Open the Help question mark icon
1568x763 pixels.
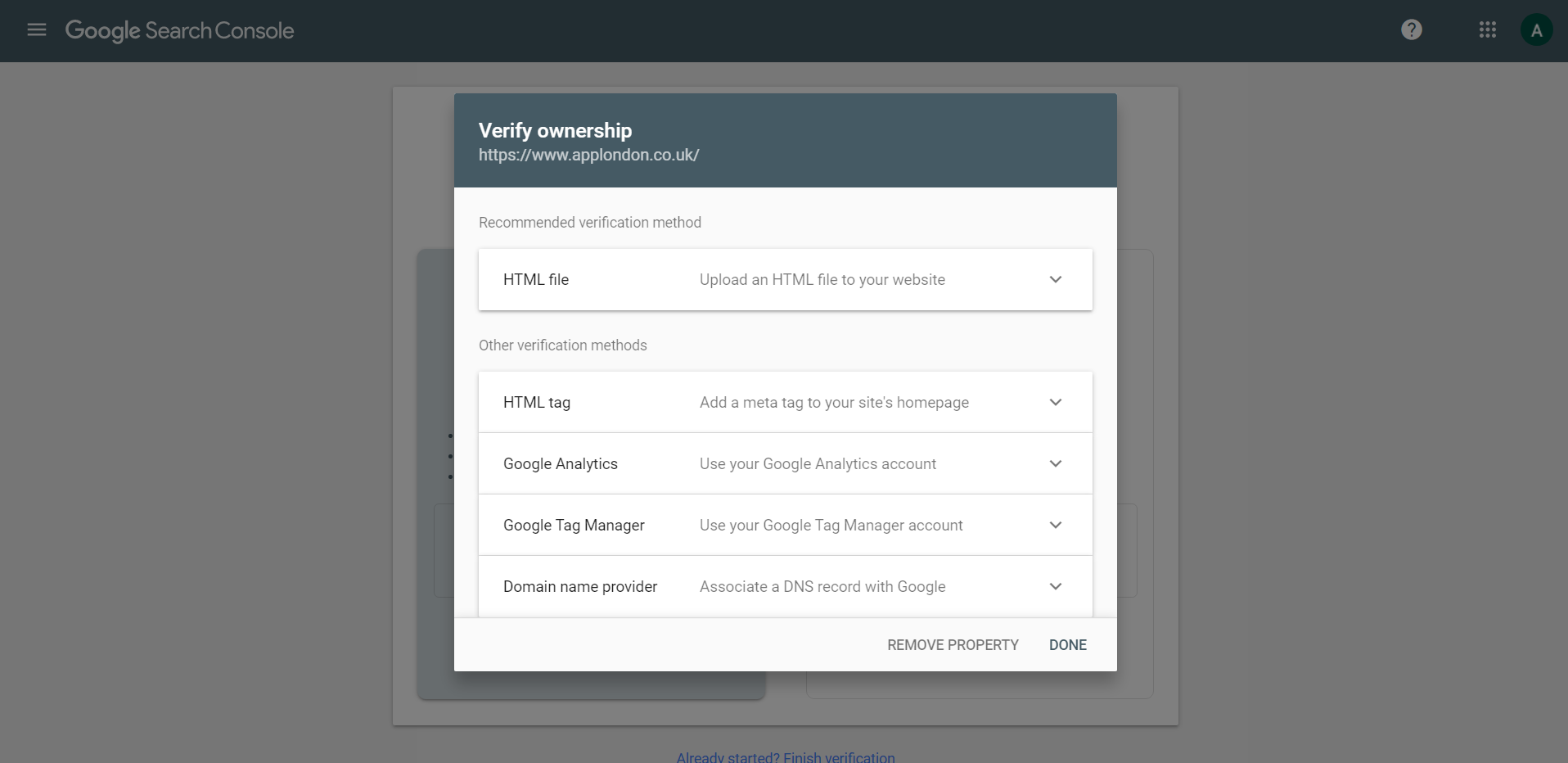tap(1411, 30)
